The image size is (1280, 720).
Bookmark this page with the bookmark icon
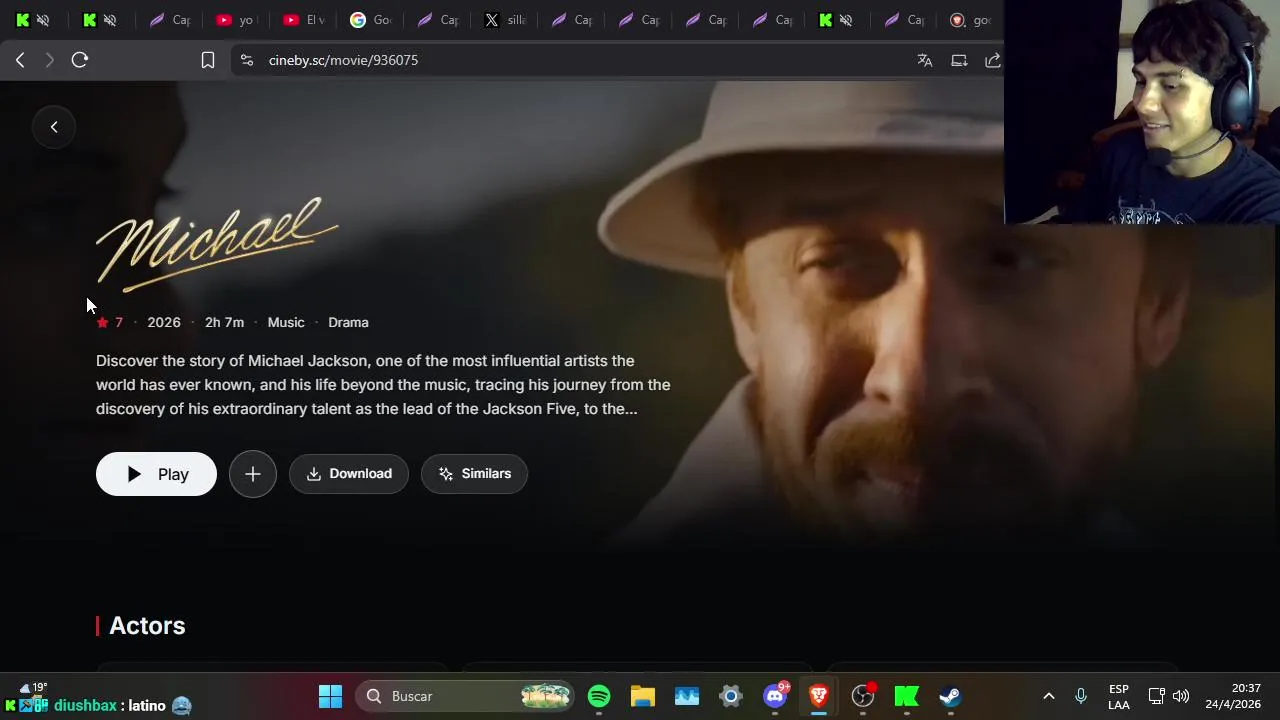tap(208, 60)
